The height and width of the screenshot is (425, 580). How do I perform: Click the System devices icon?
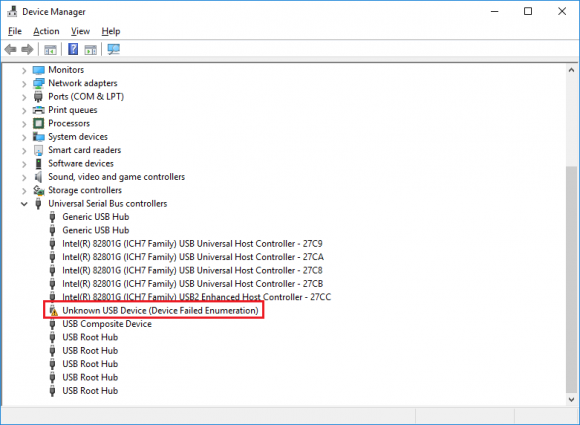(x=38, y=136)
